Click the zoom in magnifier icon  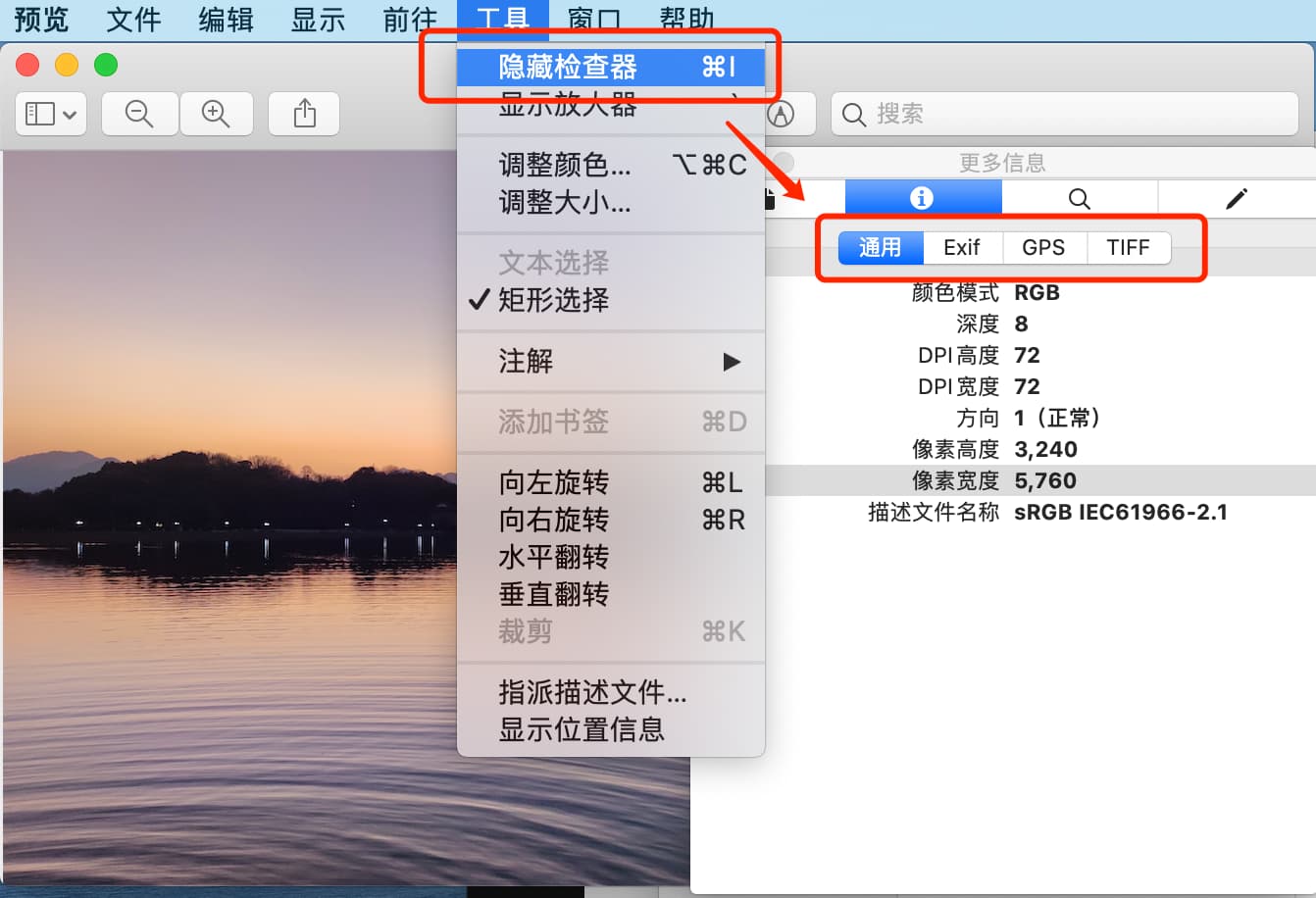point(216,114)
